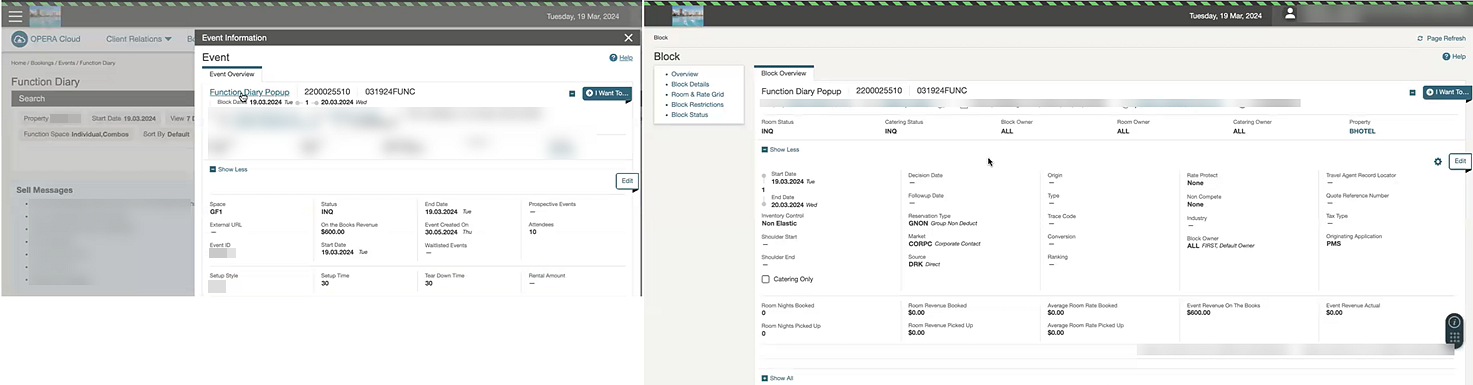Image resolution: width=1473 pixels, height=385 pixels.
Task: Click Edit in the Event Information dialog
Action: click(627, 181)
